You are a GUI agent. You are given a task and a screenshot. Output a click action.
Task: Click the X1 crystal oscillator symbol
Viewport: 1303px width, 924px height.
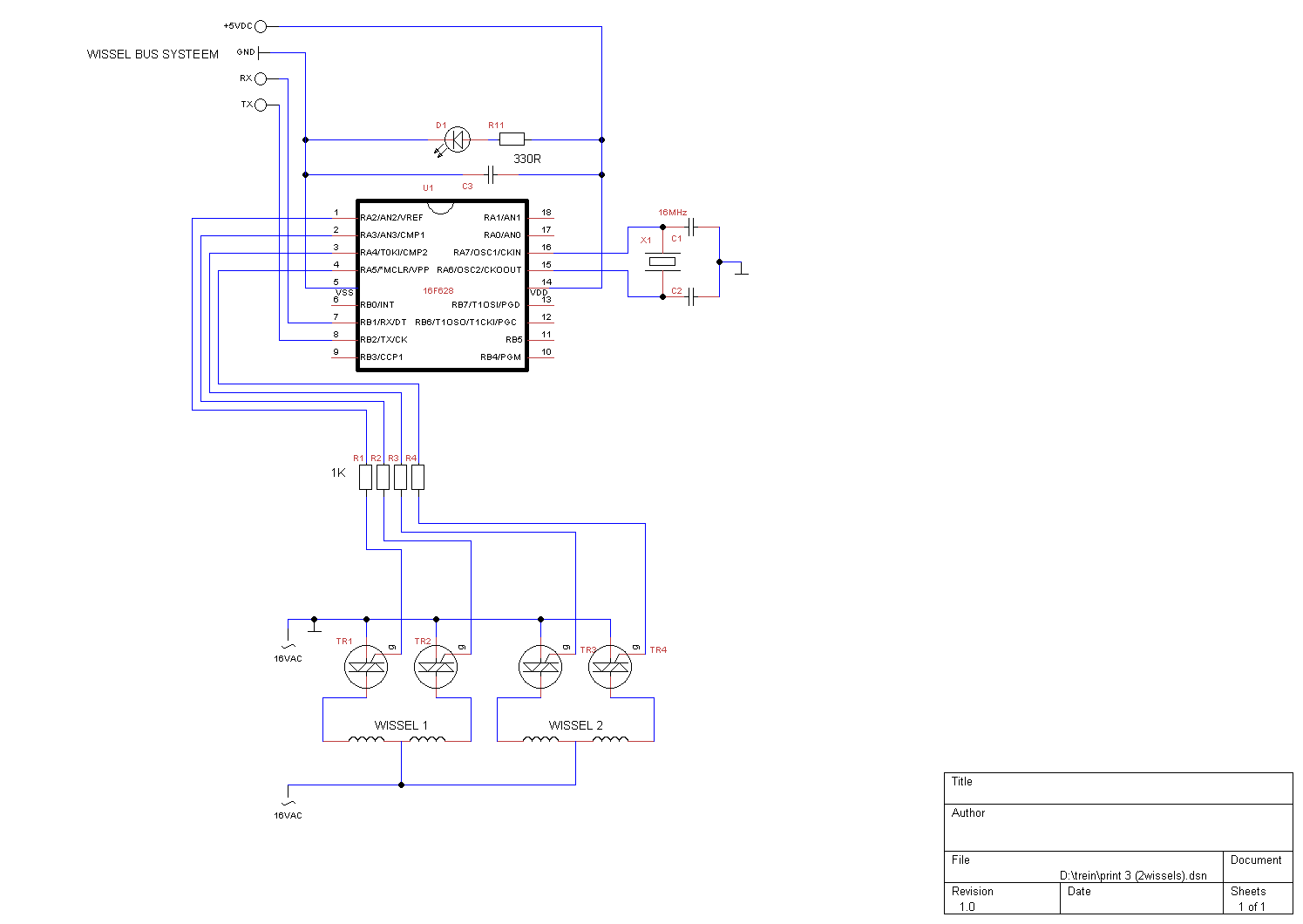(x=662, y=262)
